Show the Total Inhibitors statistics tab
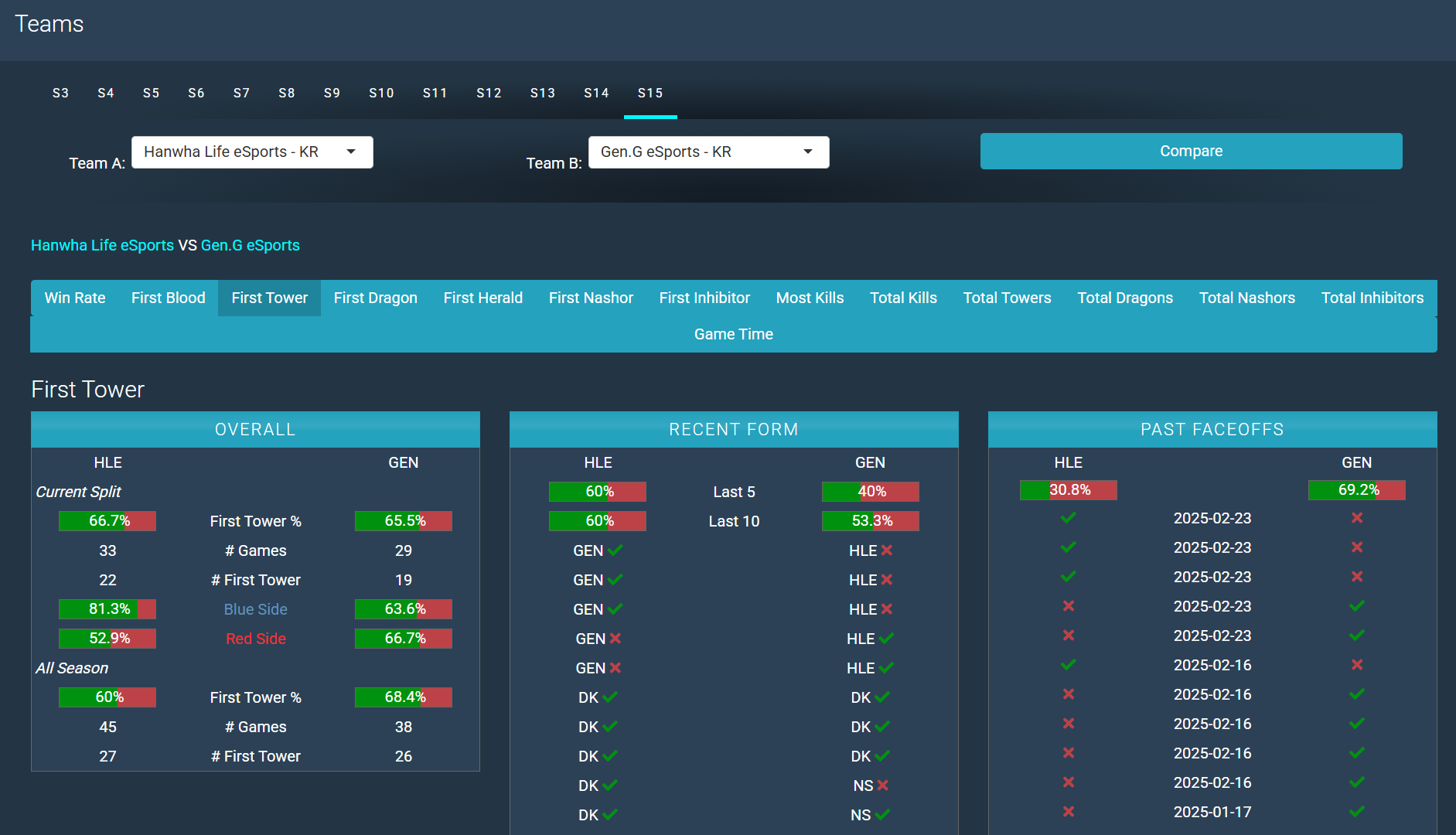The width and height of the screenshot is (1456, 835). 1372,298
